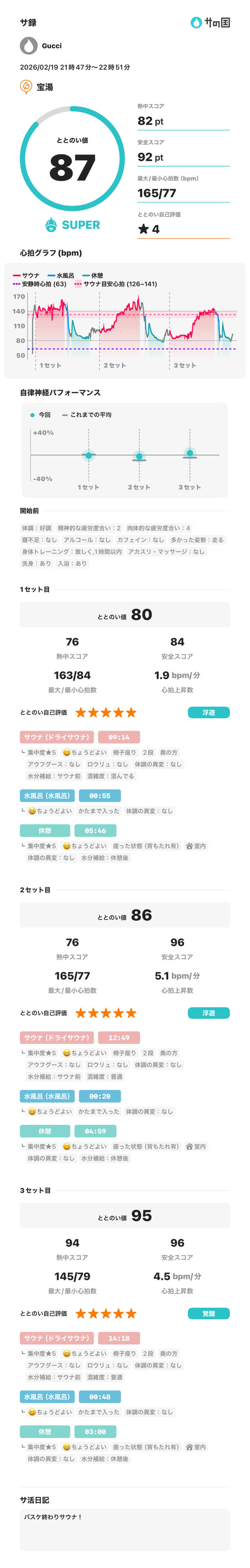
Task: Click the ととのい値 87 circular gauge
Action: click(72, 159)
